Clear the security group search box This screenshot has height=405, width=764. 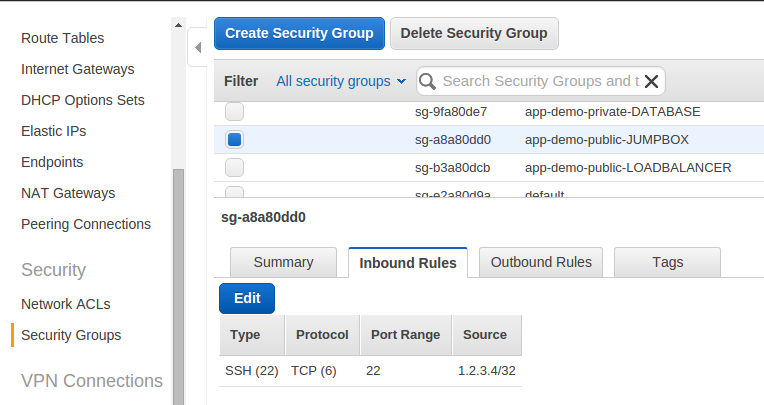point(652,81)
